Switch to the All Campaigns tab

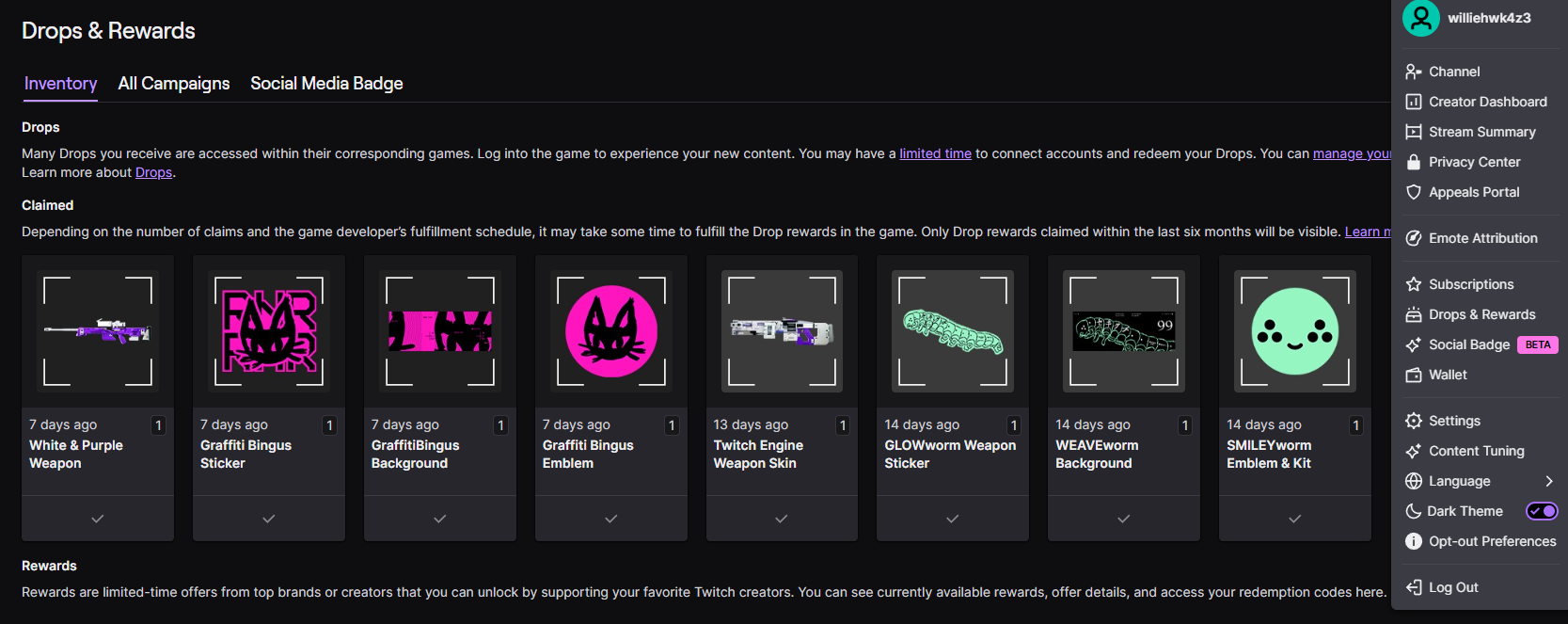(174, 84)
